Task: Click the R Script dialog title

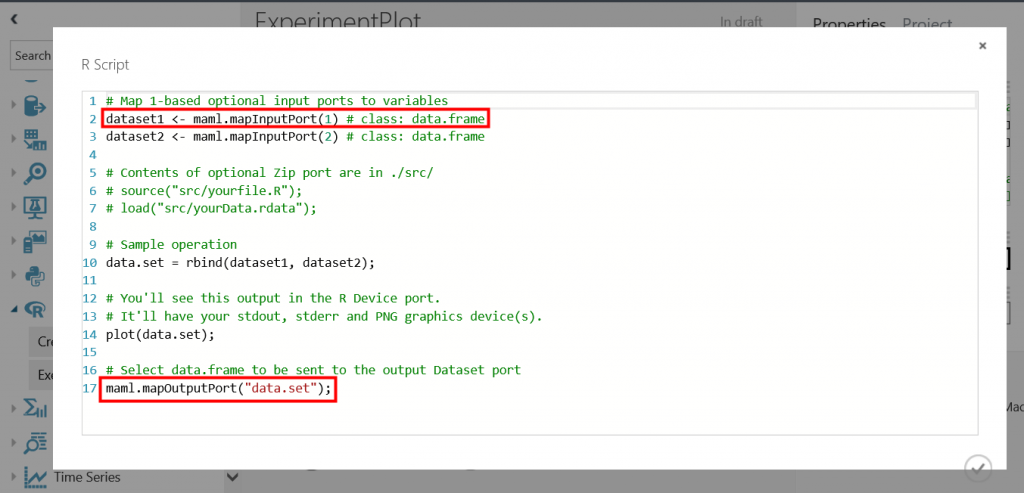Action: [x=105, y=65]
